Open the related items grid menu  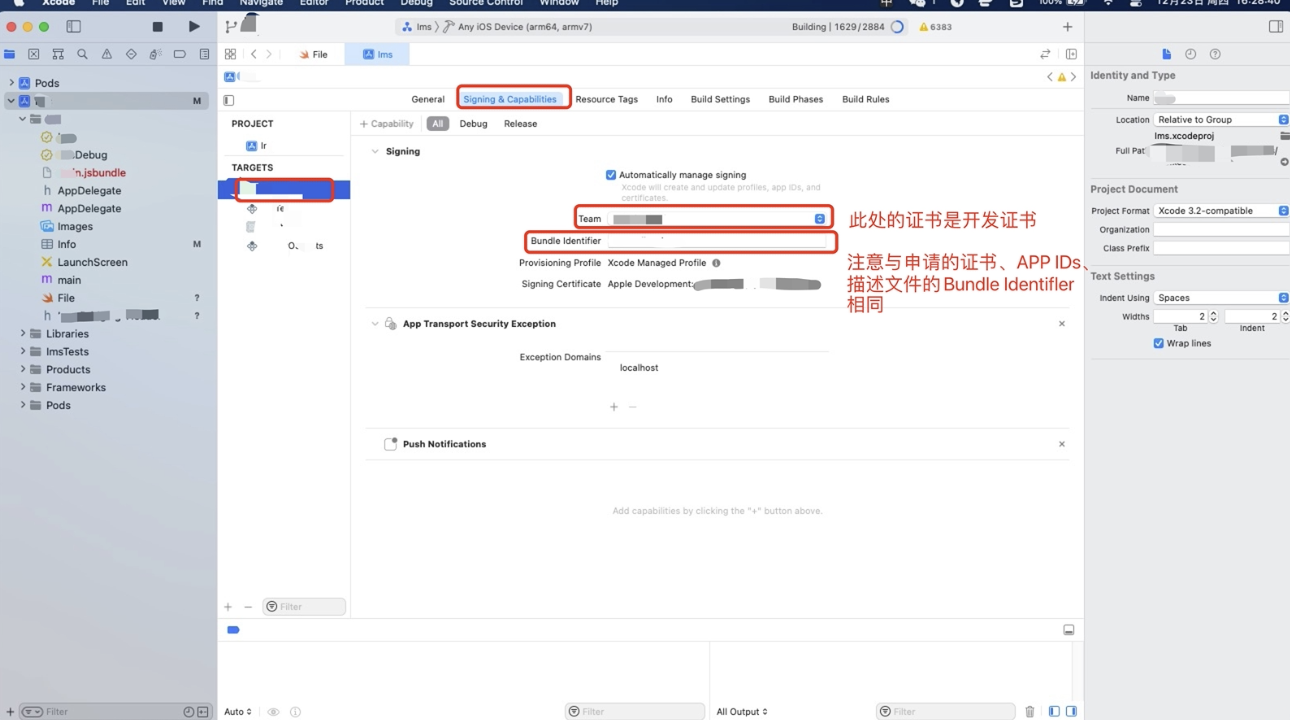tap(230, 54)
